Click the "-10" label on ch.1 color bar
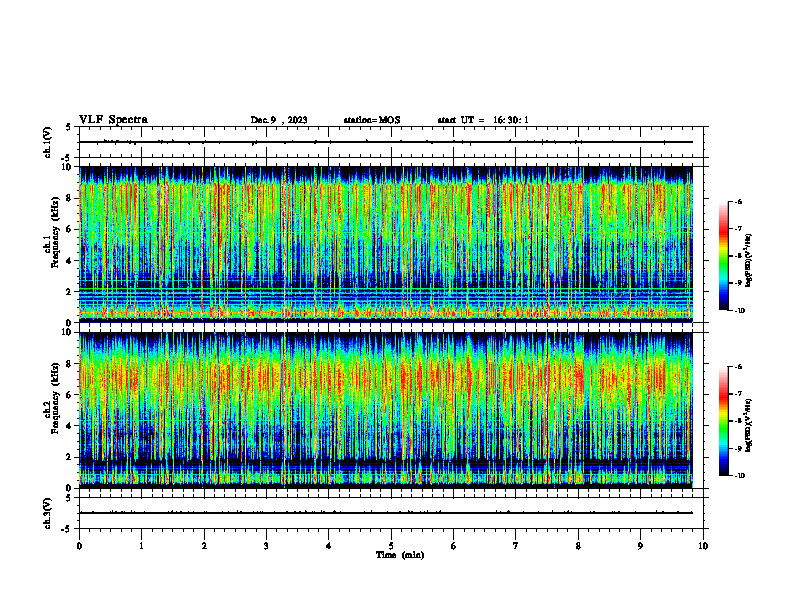Screen dimensions: 792x612 tap(739, 311)
